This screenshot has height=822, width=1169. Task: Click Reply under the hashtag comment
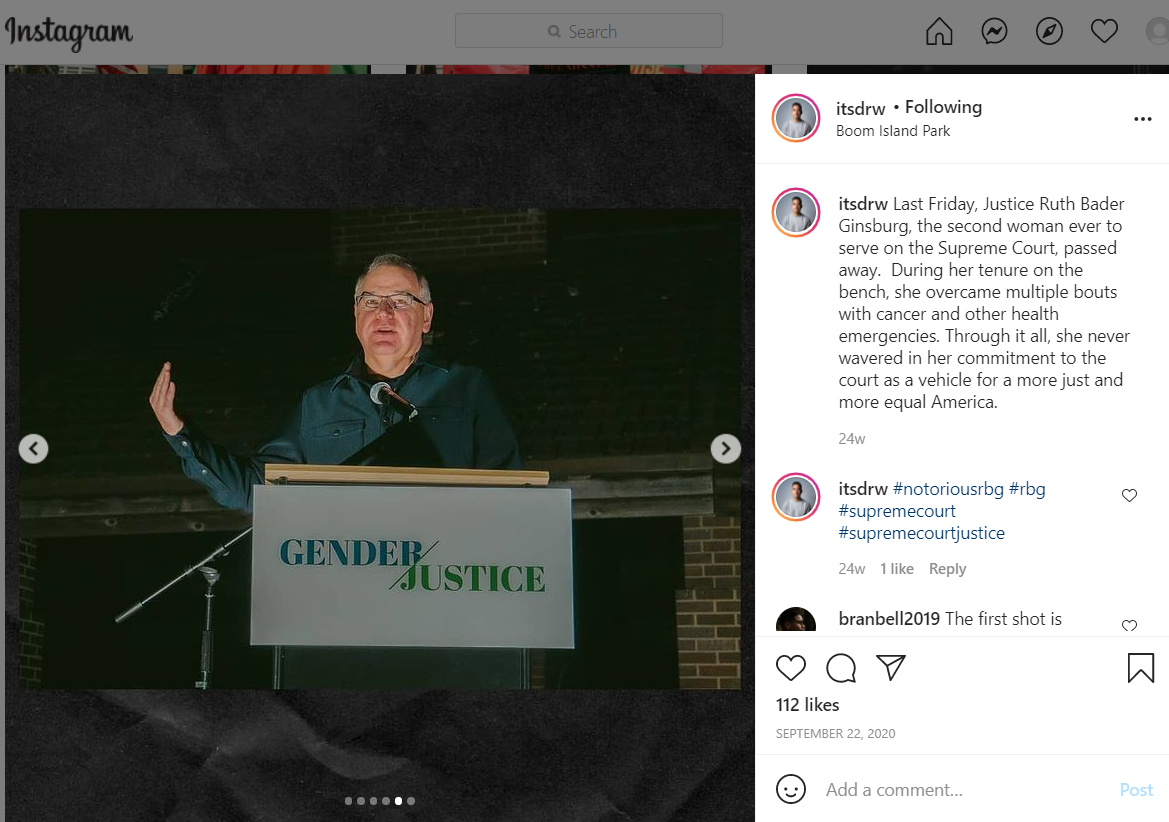pos(947,569)
